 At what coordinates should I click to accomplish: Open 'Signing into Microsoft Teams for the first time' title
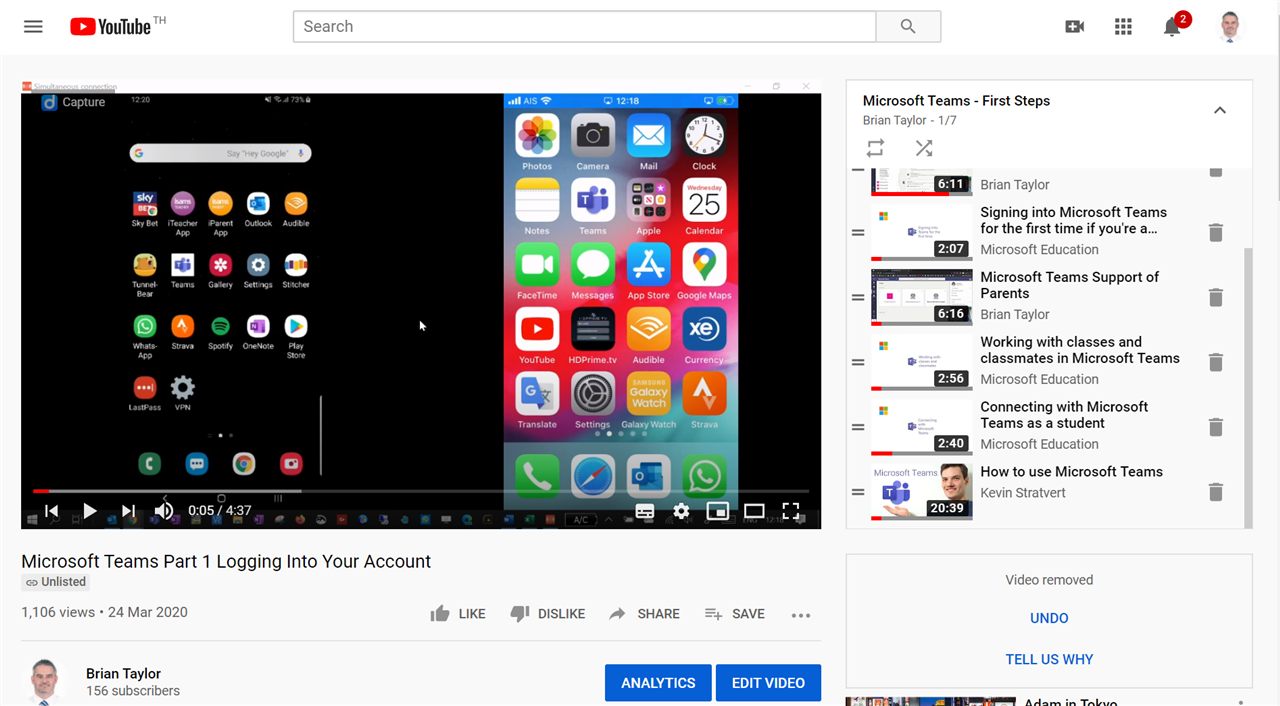click(x=1074, y=220)
